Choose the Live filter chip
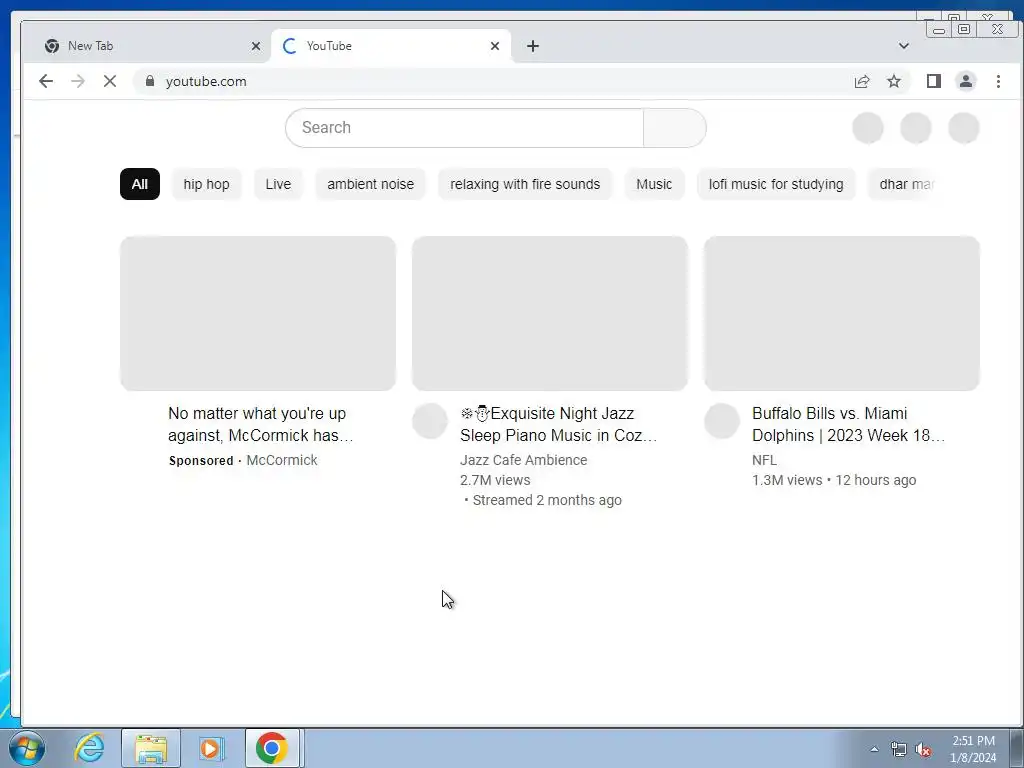 click(278, 184)
